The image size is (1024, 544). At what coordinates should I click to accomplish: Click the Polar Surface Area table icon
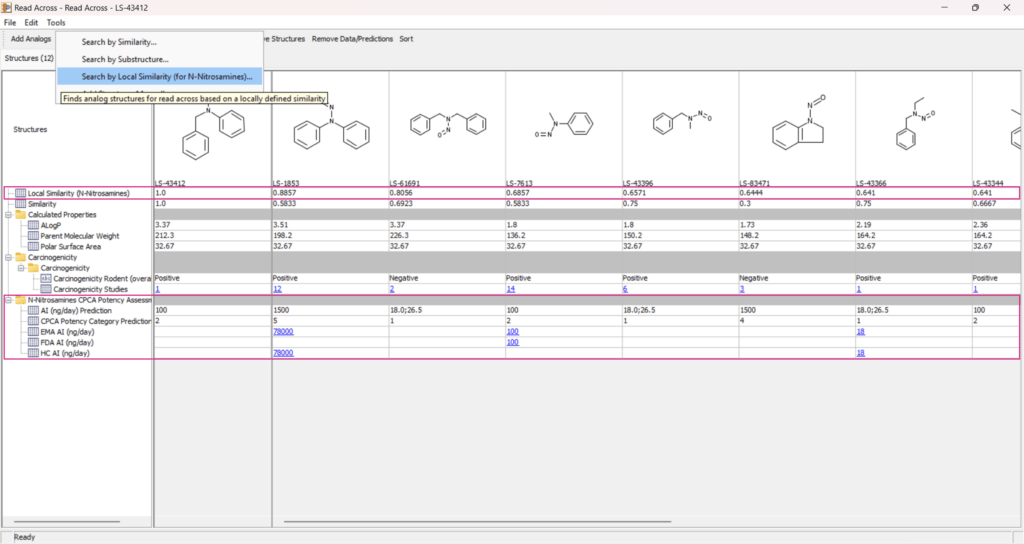33,246
